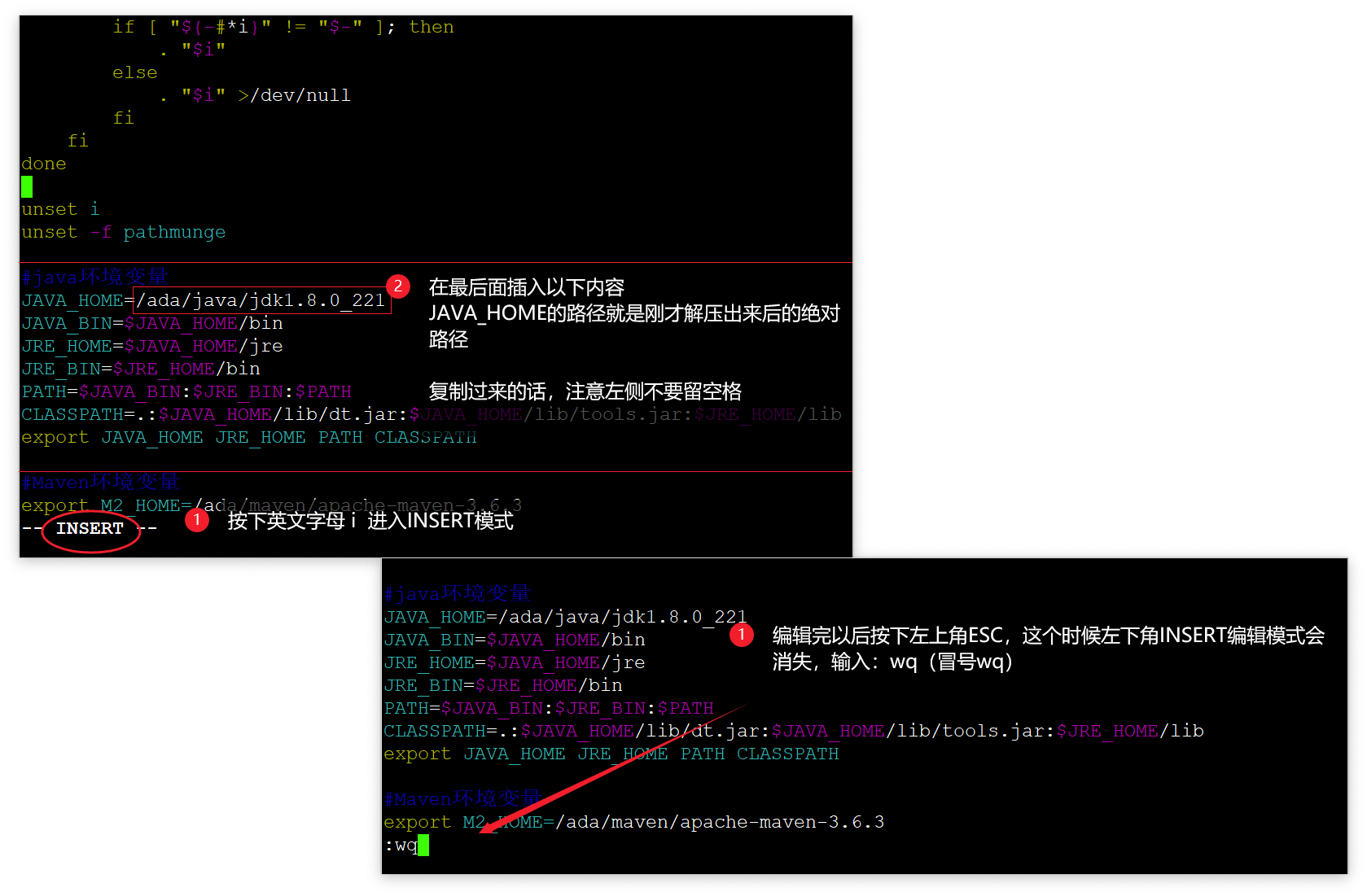Viewport: 1367px width, 896px height.
Task: Click the red circle numbered 2 beside JAVA_HOME path
Action: tap(397, 286)
